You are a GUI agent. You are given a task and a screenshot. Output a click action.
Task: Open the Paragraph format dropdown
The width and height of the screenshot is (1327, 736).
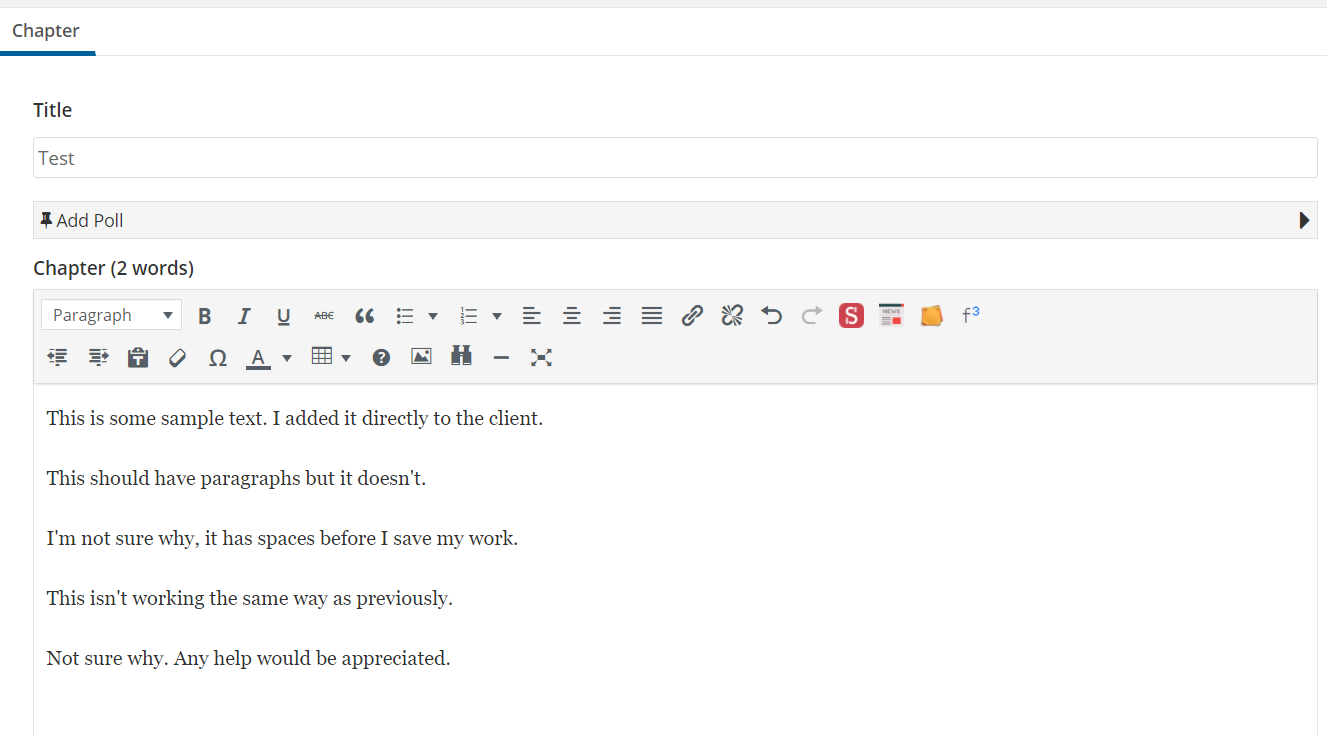click(111, 315)
